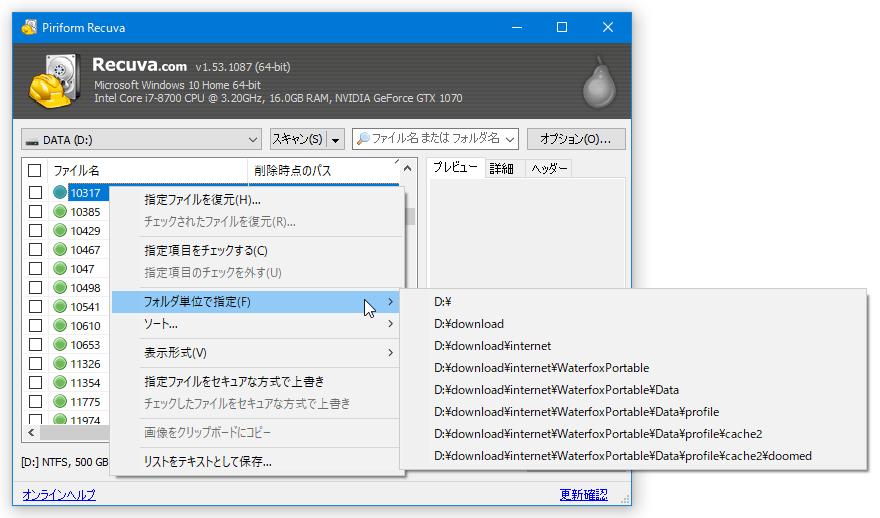880x518 pixels.
Task: Click the green status dot for 10610
Action: coord(60,326)
